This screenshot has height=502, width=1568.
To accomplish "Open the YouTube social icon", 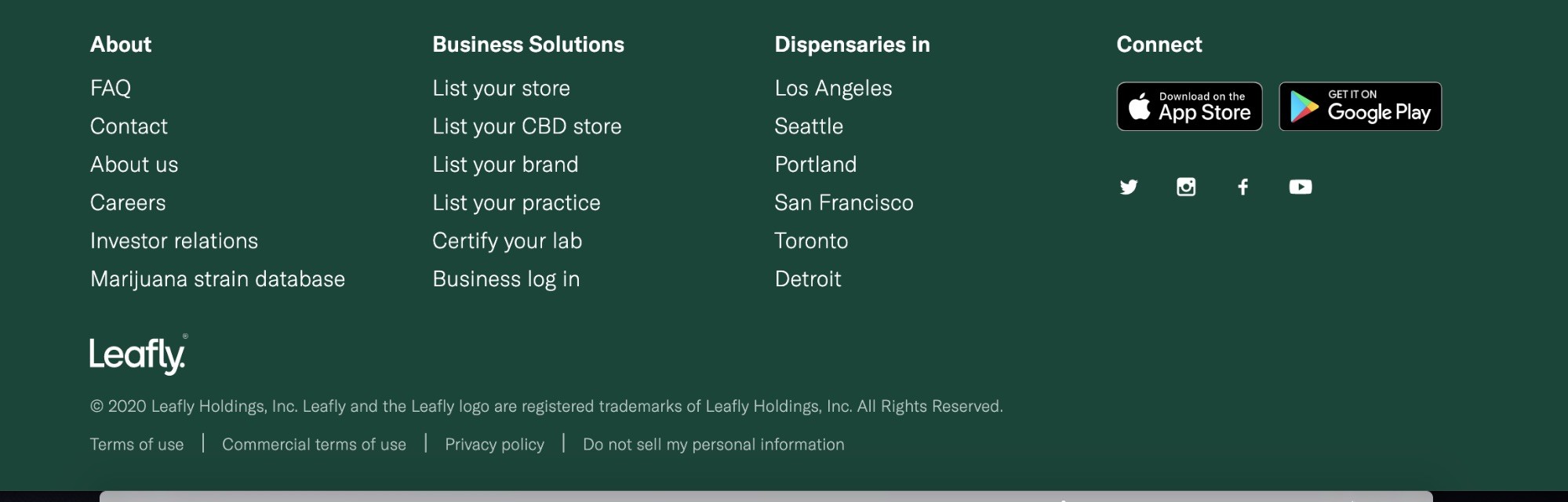I will 1301,187.
